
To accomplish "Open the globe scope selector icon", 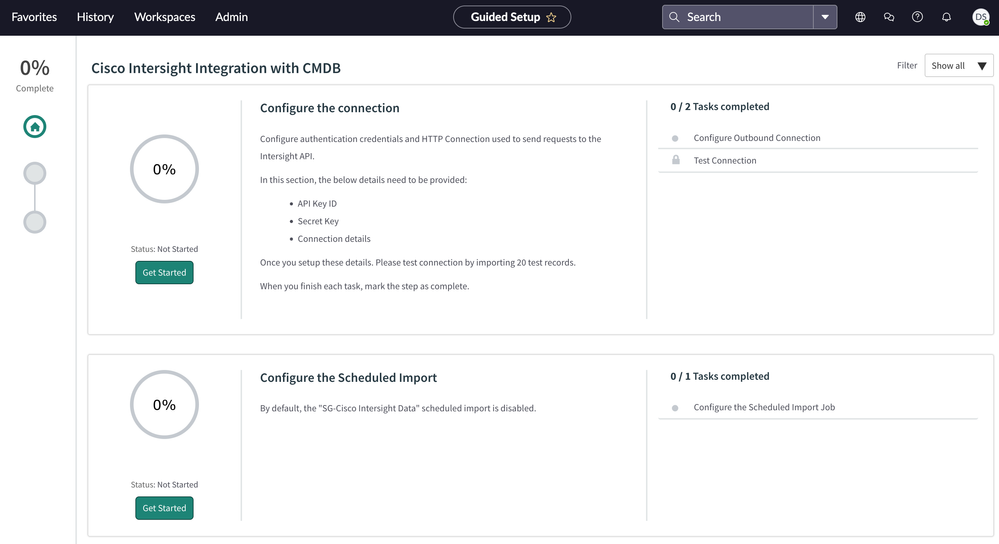I will click(x=860, y=17).
